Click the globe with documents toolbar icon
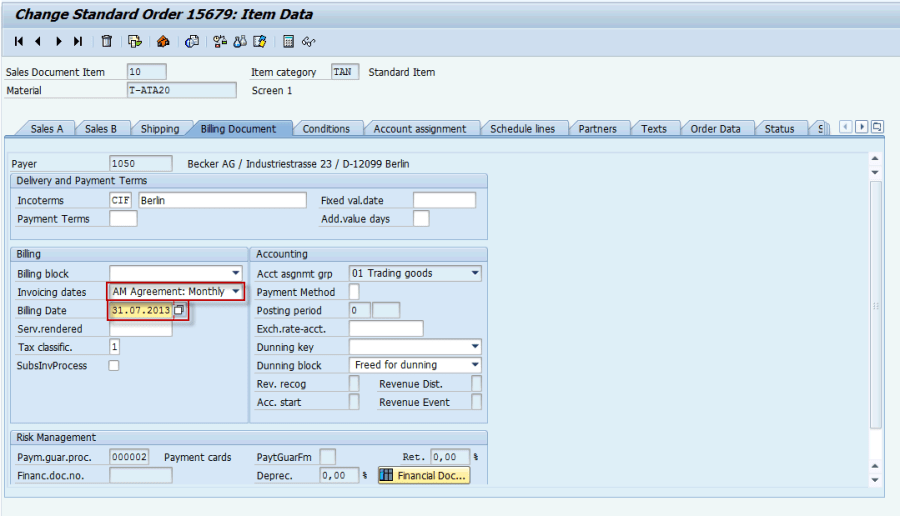Viewport: 900px width, 516px height. pyautogui.click(x=192, y=41)
